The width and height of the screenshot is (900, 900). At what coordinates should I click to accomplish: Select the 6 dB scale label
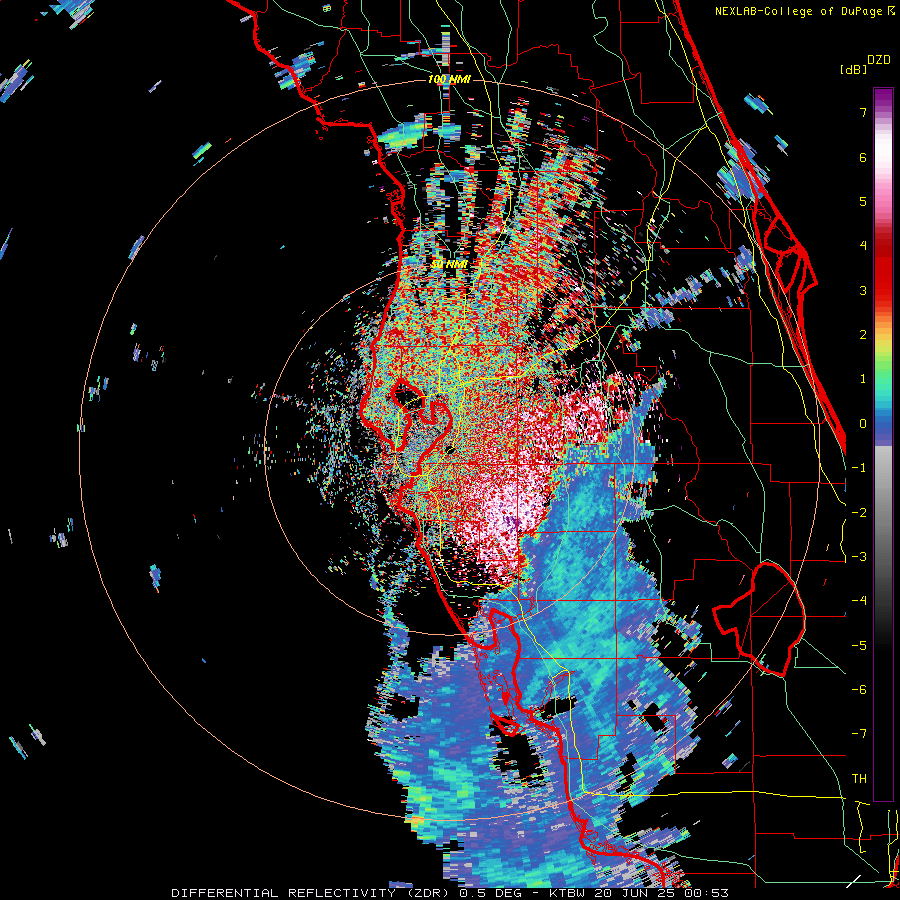[863, 157]
